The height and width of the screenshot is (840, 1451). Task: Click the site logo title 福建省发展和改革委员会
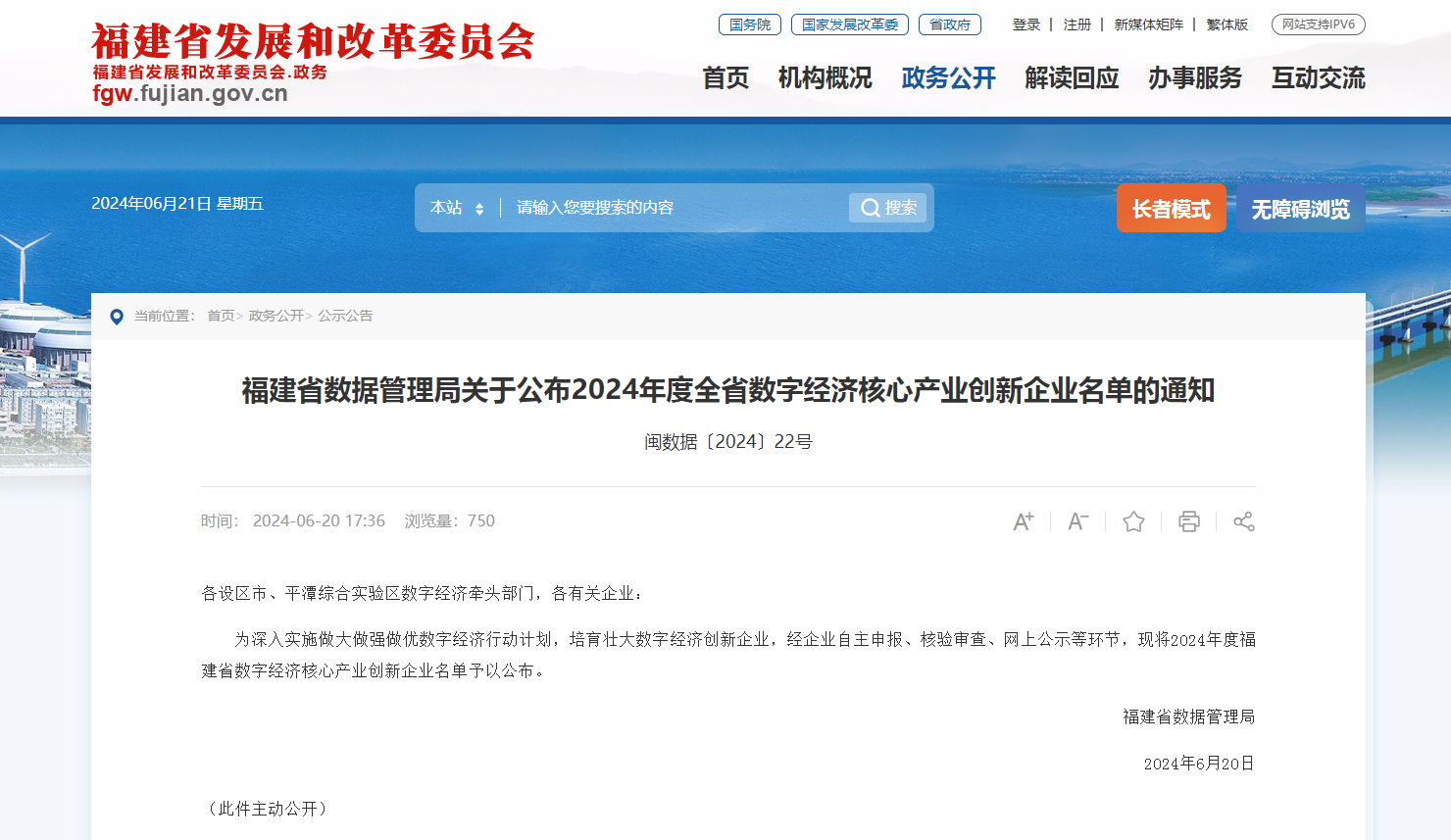point(314,42)
